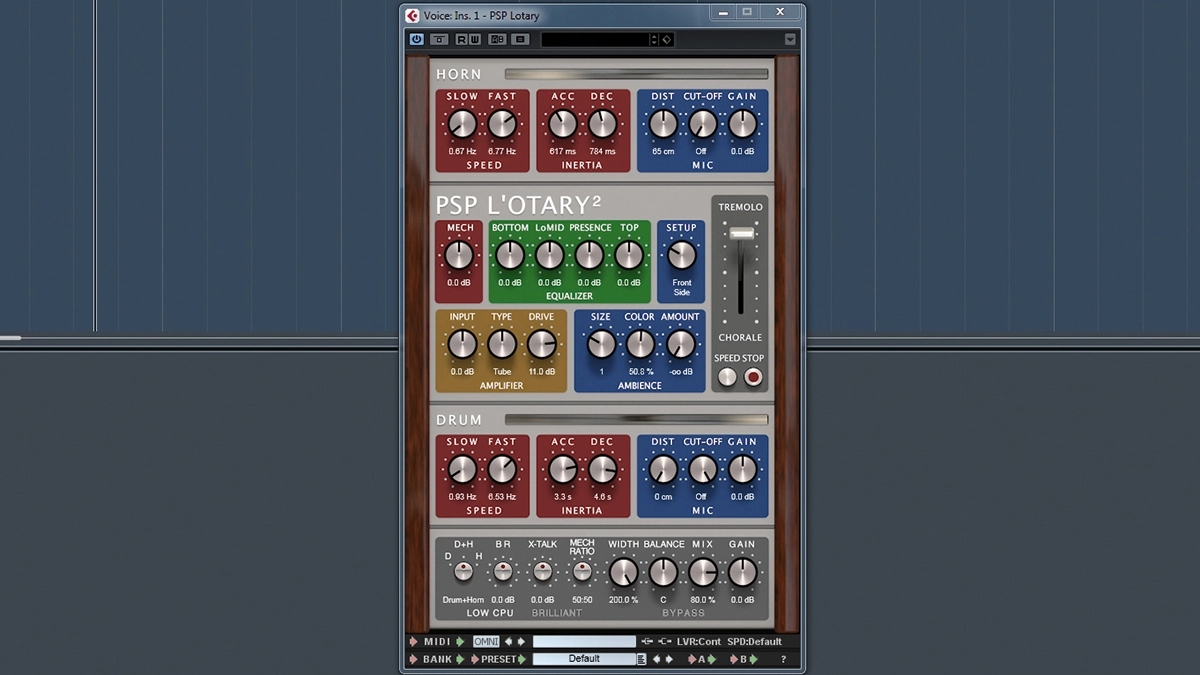Toggle the plugin power bypass button

(417, 39)
